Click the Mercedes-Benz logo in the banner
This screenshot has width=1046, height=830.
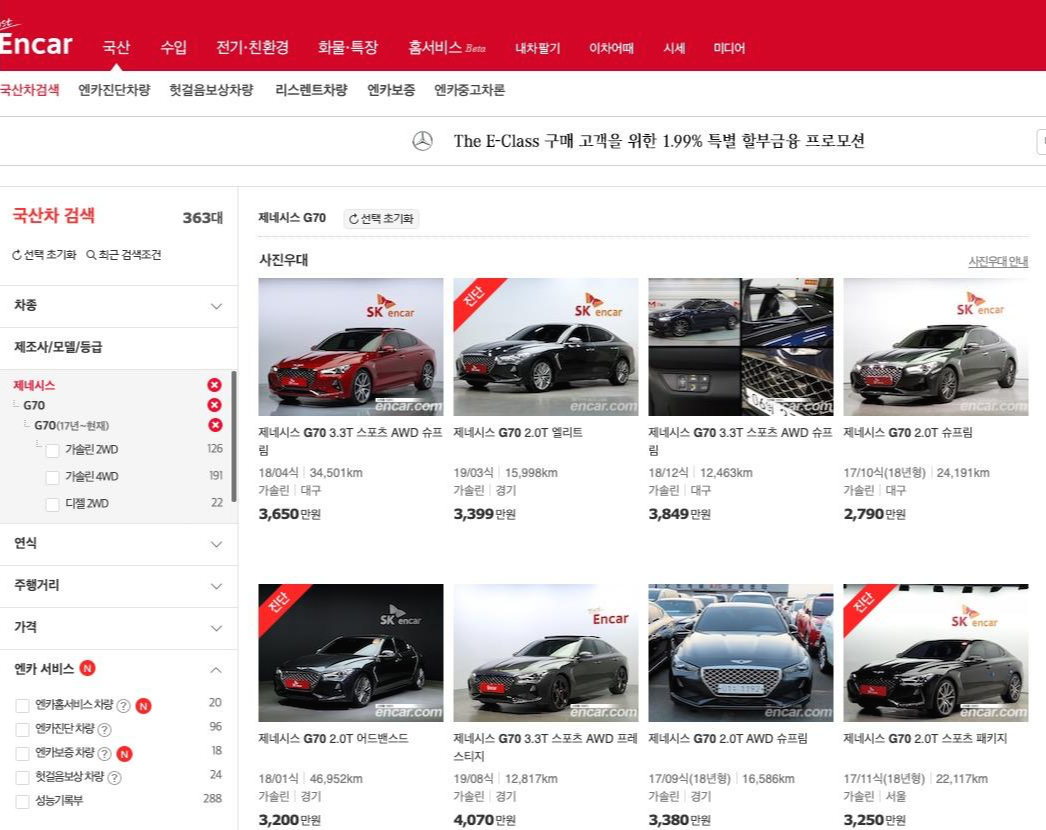(422, 141)
